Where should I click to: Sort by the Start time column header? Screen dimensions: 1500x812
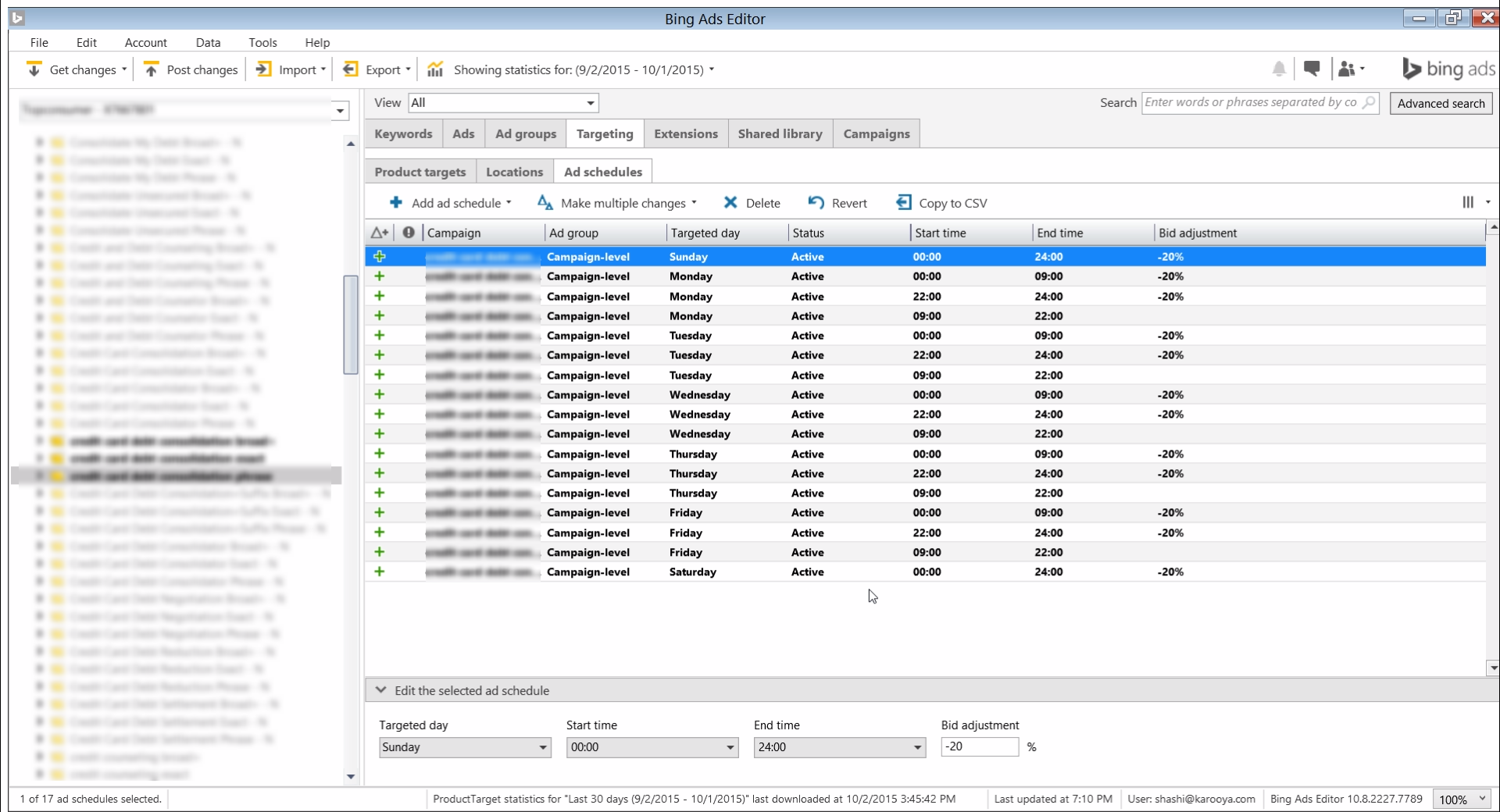[x=971, y=233]
